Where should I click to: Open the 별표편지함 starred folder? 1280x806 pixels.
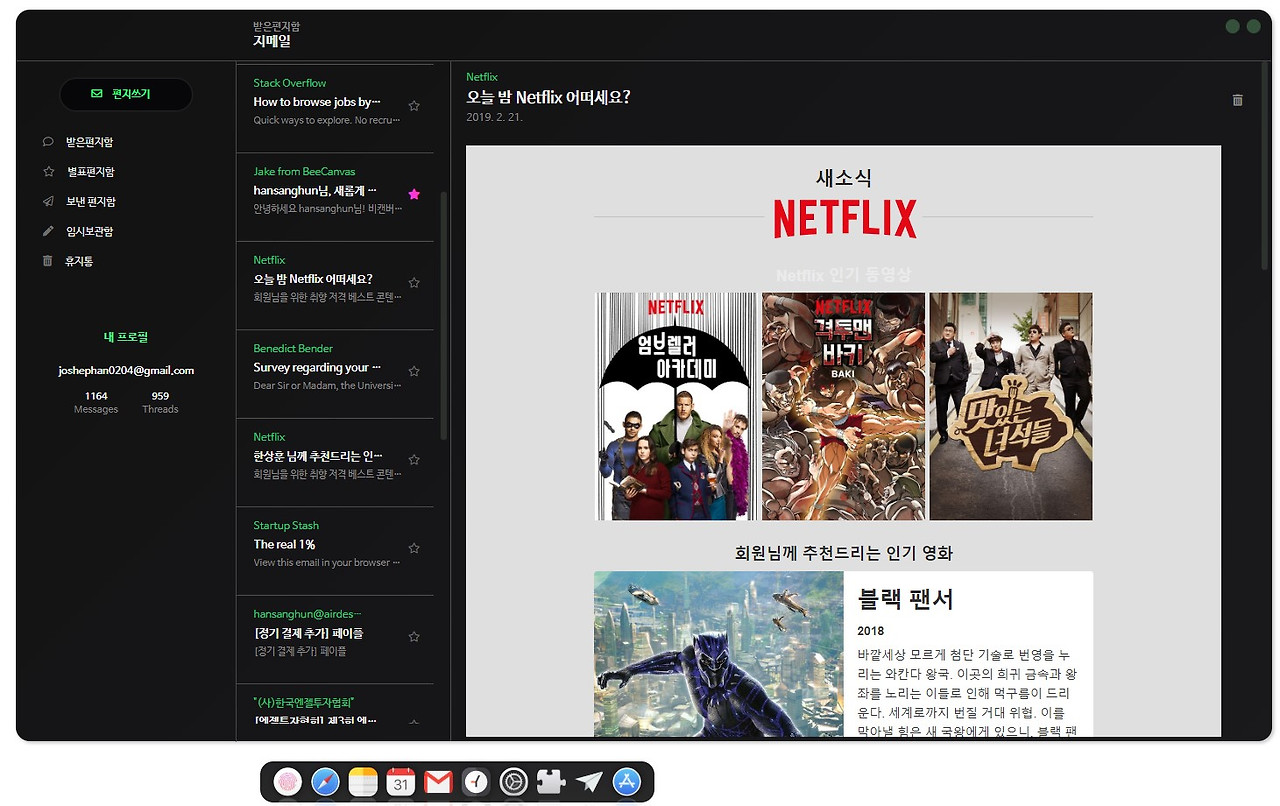(x=90, y=172)
